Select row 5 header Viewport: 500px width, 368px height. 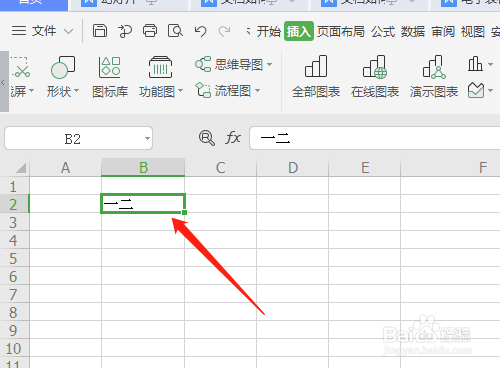click(x=13, y=258)
